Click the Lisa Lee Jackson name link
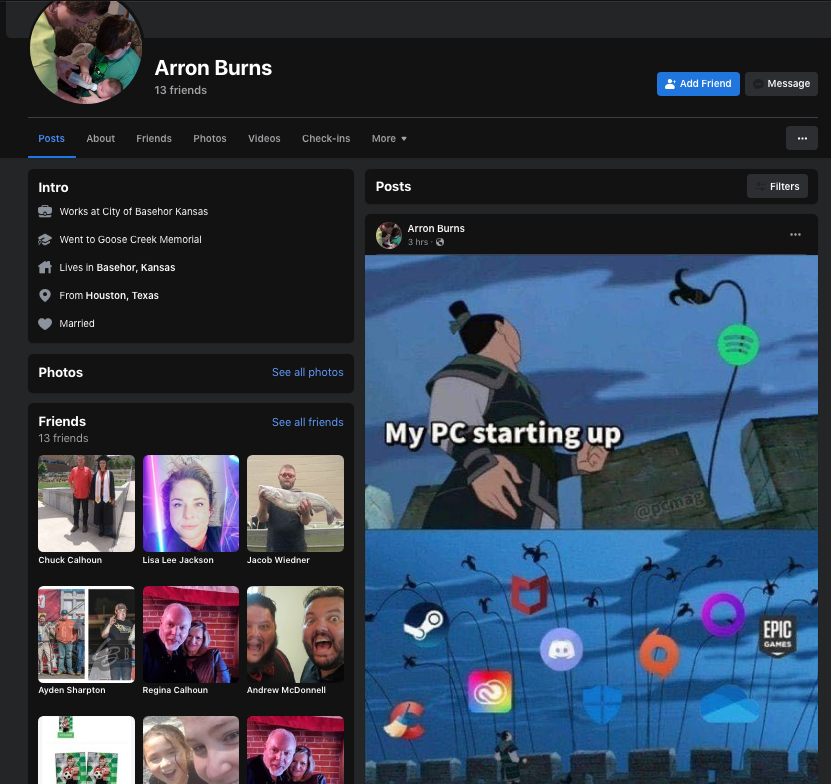This screenshot has width=831, height=784. click(178, 560)
